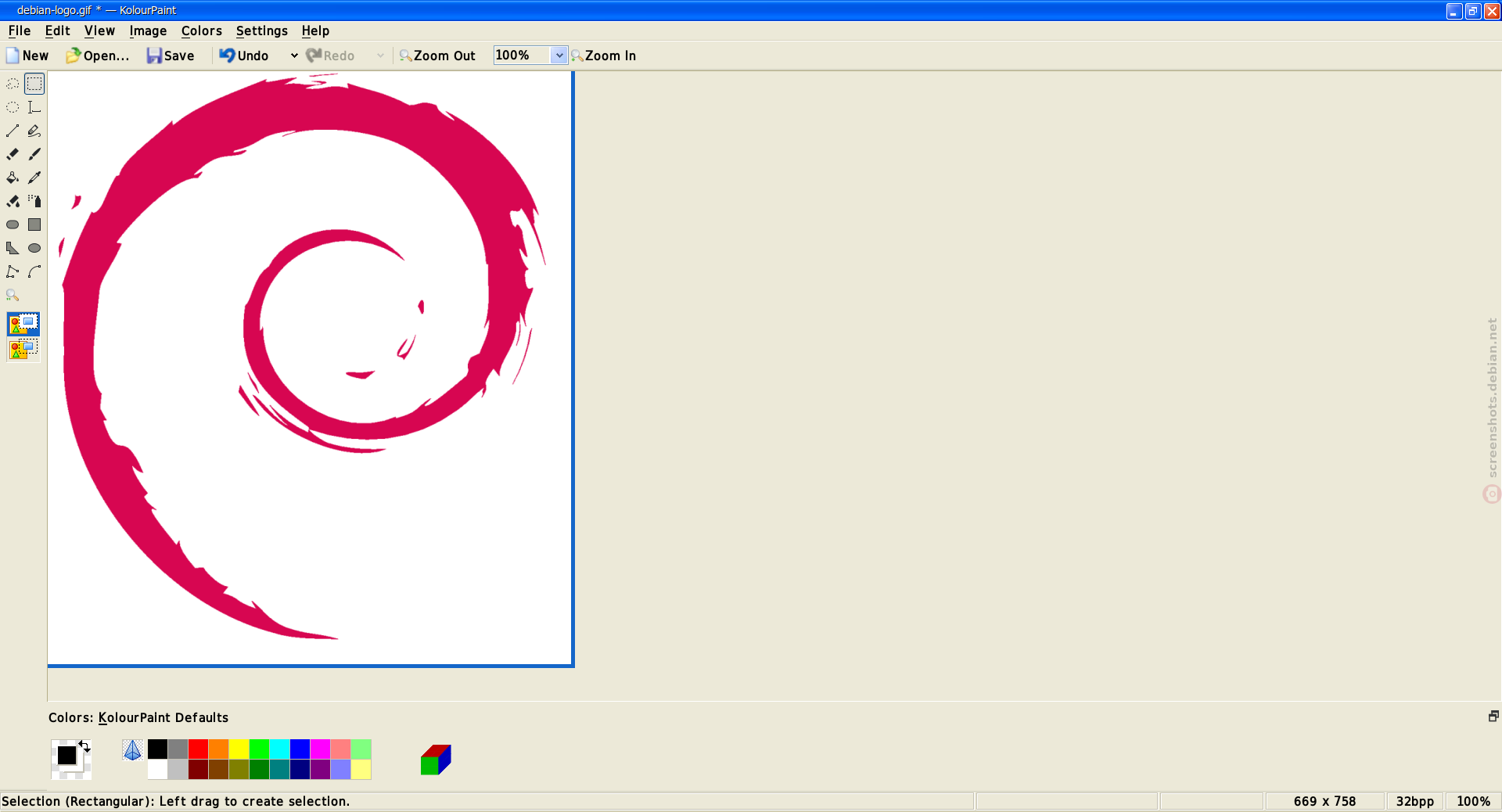Select the Ellipse shape tool

tap(34, 248)
